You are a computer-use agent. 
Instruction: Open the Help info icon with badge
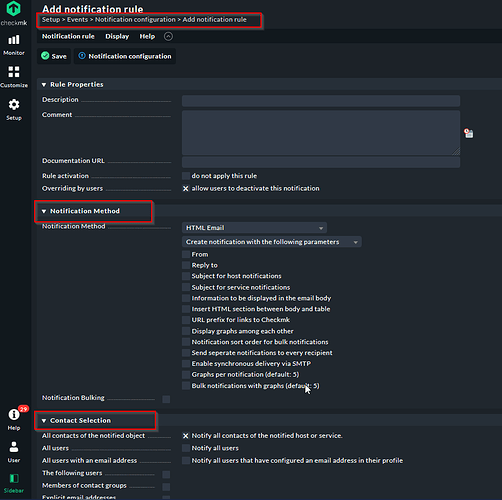pyautogui.click(x=14, y=418)
